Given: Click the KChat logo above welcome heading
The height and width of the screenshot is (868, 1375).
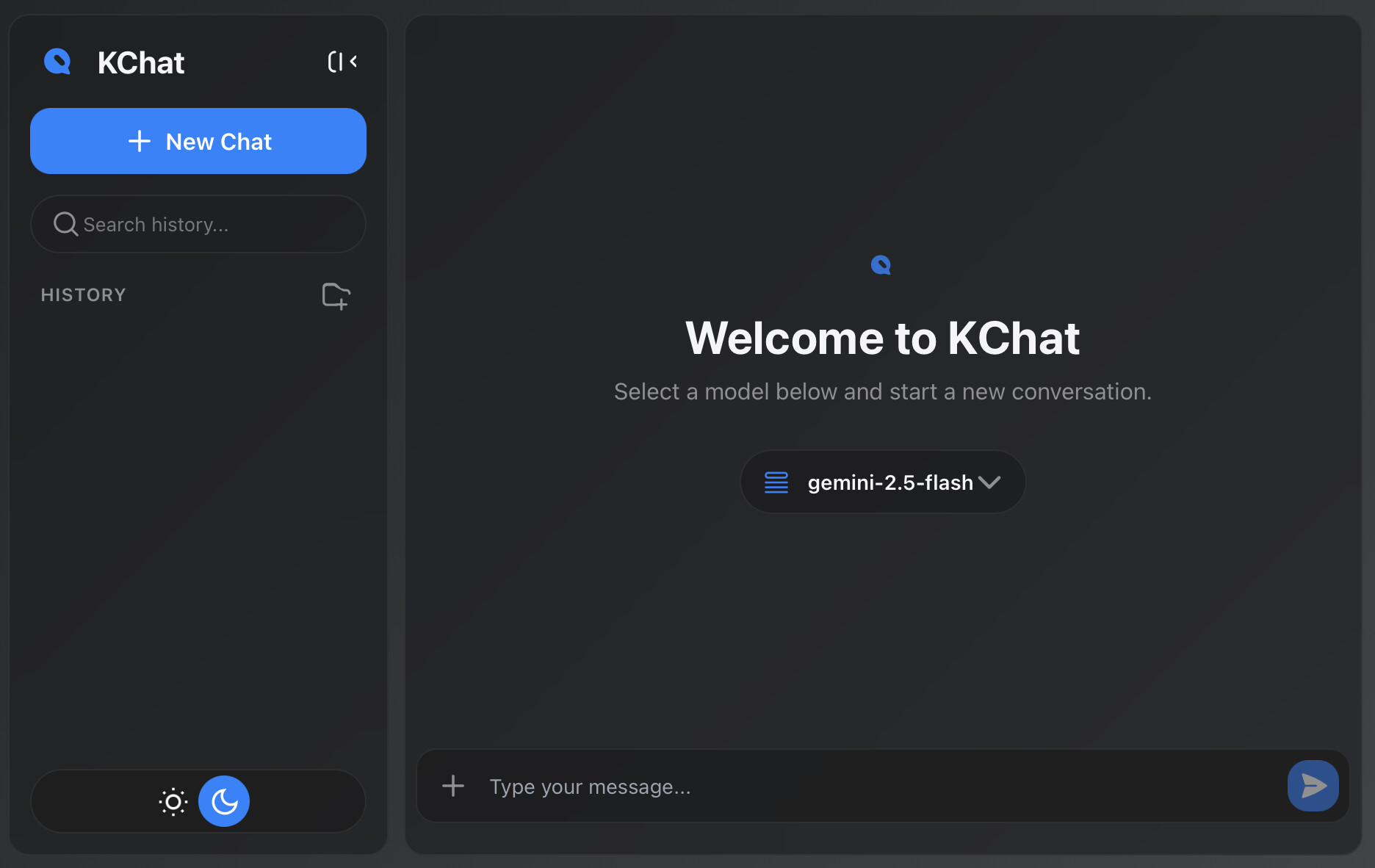Looking at the screenshot, I should click(881, 265).
